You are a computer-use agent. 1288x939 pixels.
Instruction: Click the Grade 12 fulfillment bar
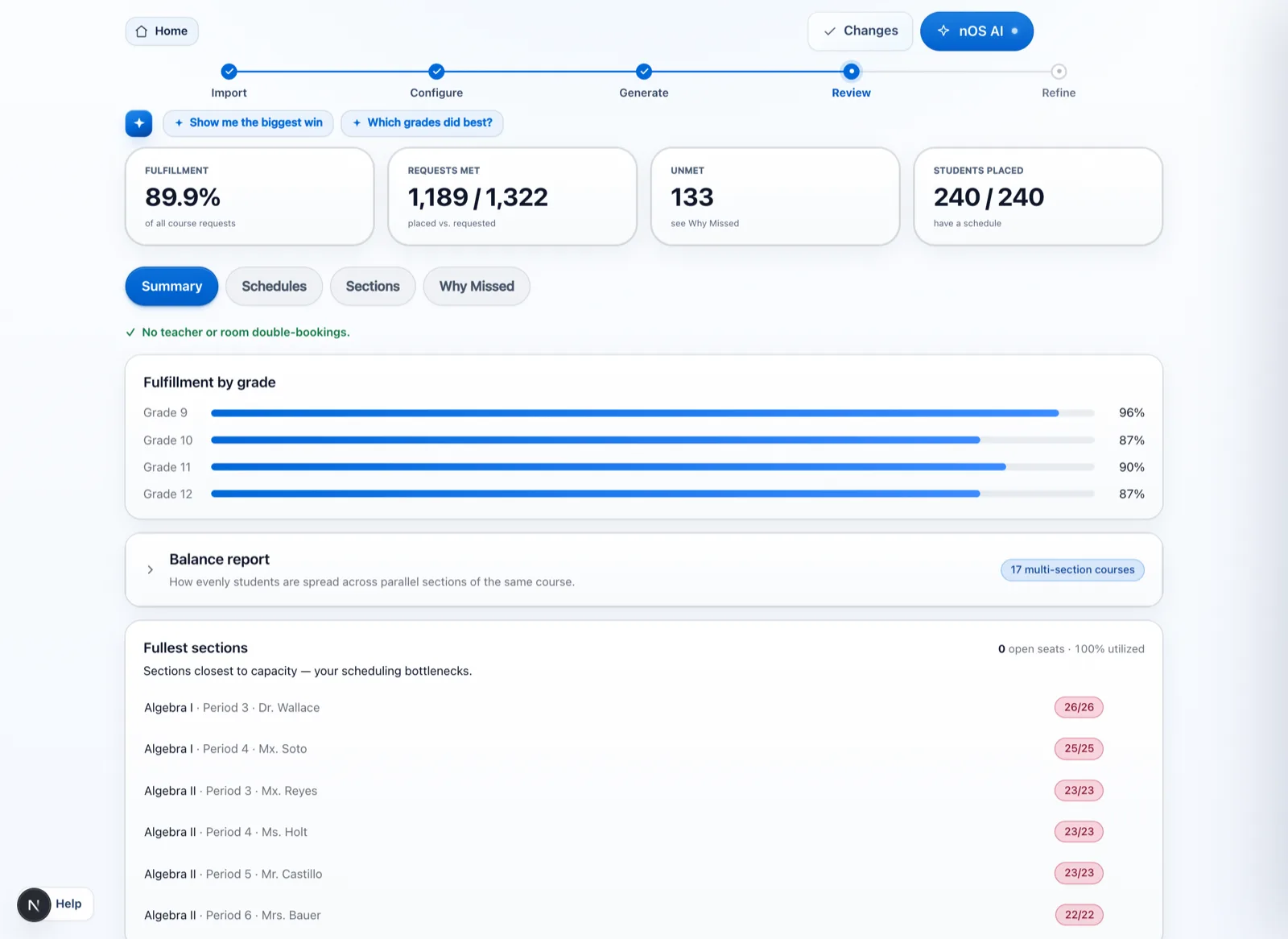coord(653,494)
